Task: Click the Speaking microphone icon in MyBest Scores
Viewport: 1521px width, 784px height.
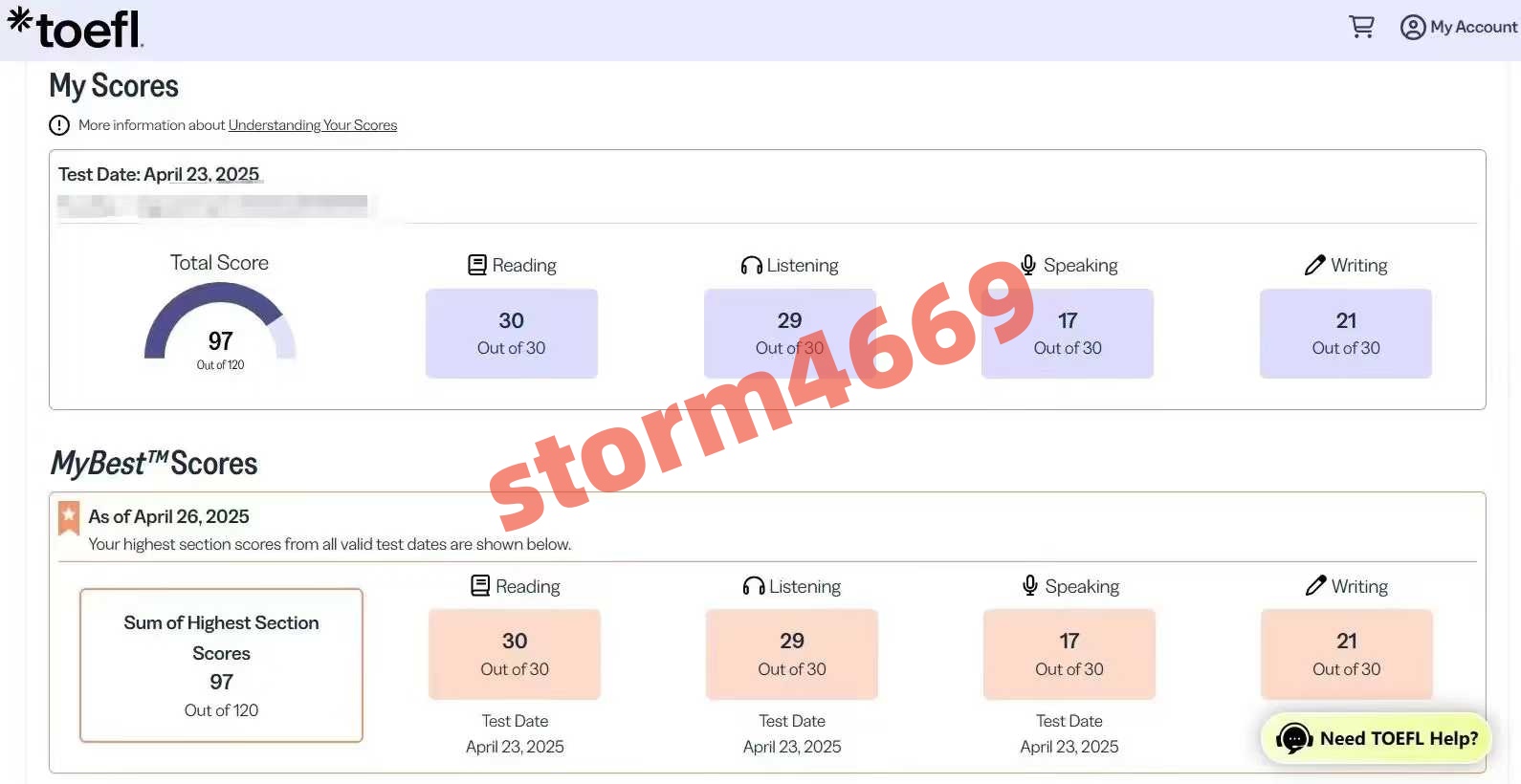Action: point(1030,585)
